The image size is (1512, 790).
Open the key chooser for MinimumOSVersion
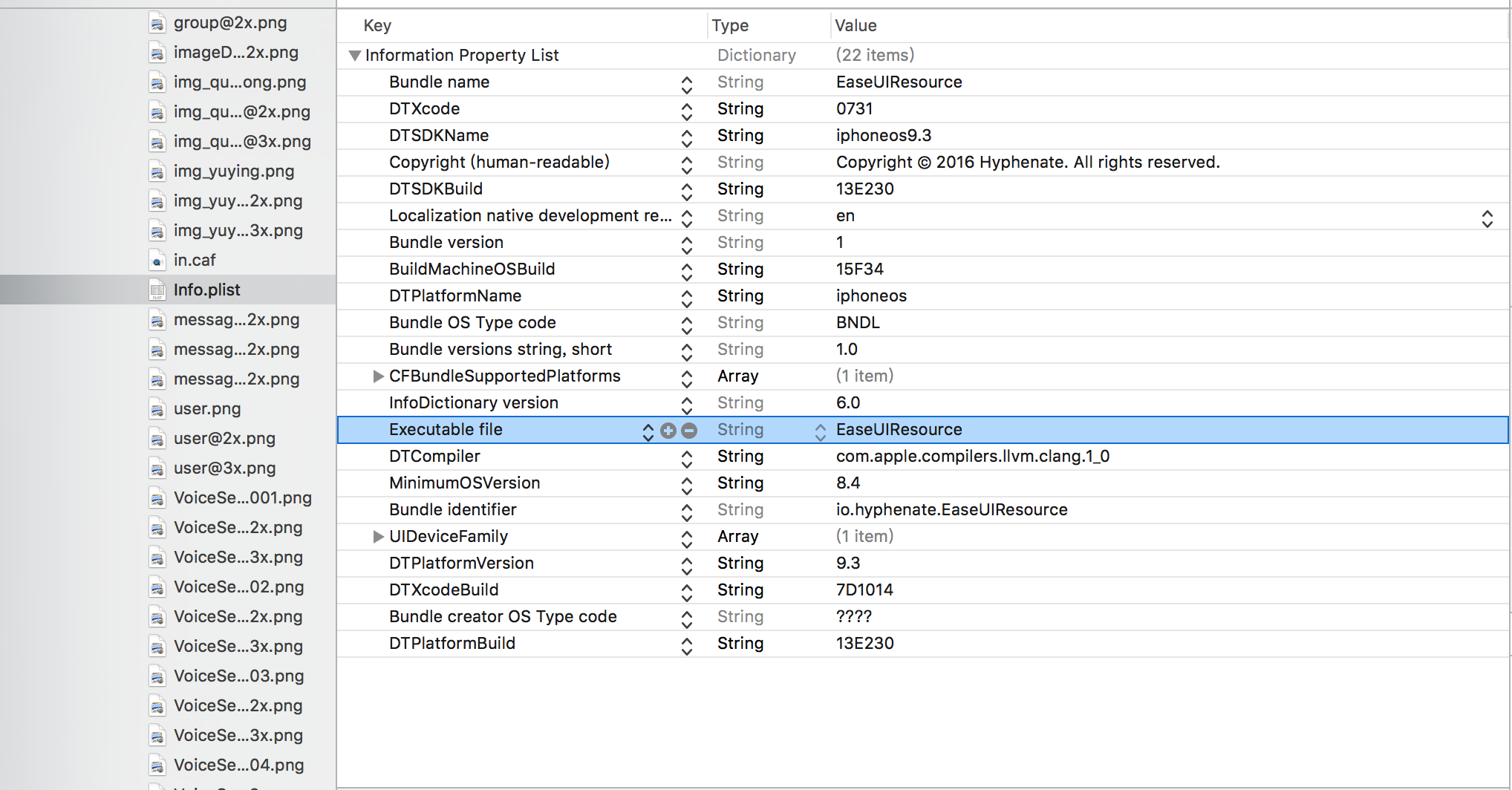click(687, 485)
